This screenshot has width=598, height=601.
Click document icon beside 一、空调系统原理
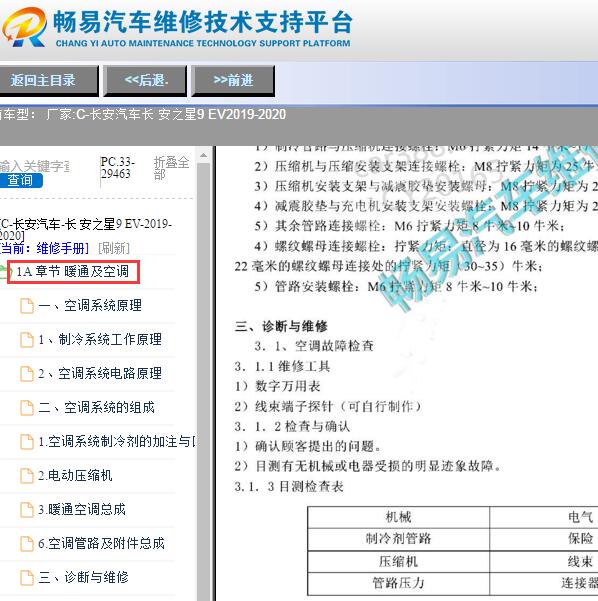(x=26, y=306)
